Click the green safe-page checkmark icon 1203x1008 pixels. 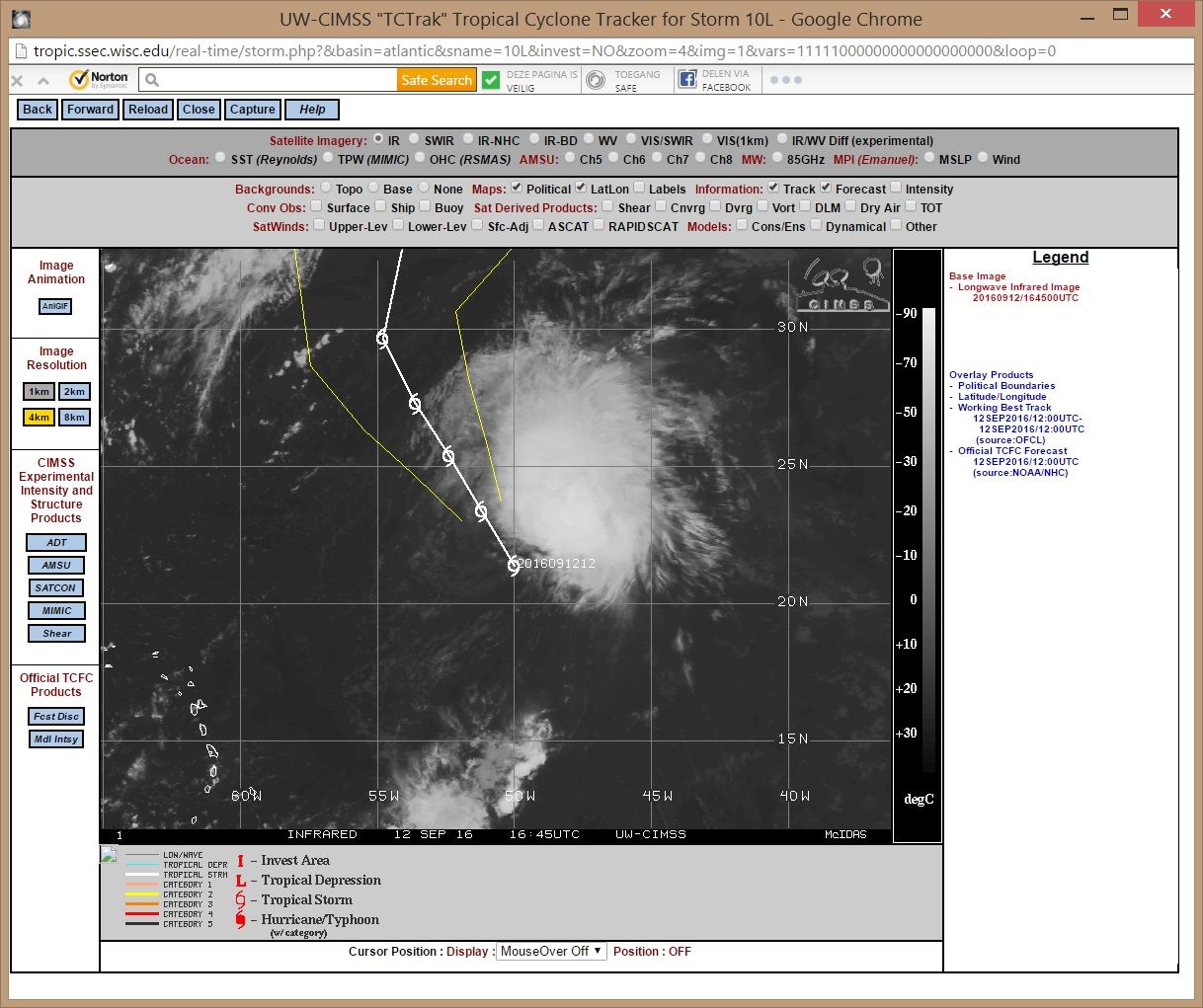click(491, 80)
